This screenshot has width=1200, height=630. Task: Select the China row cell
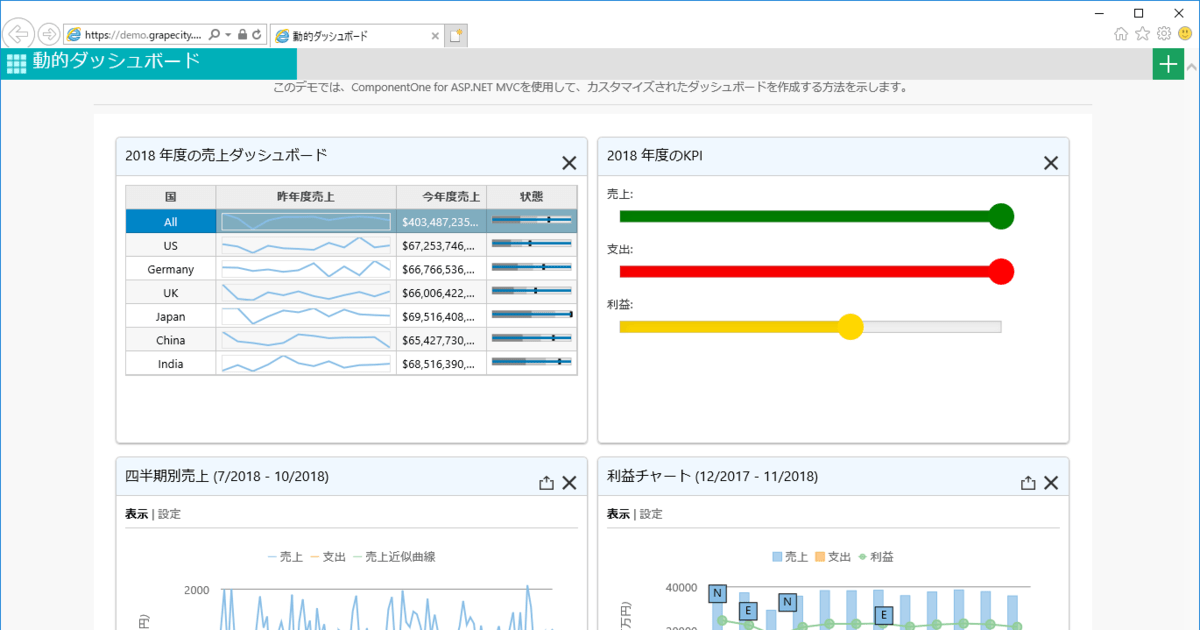click(171, 340)
